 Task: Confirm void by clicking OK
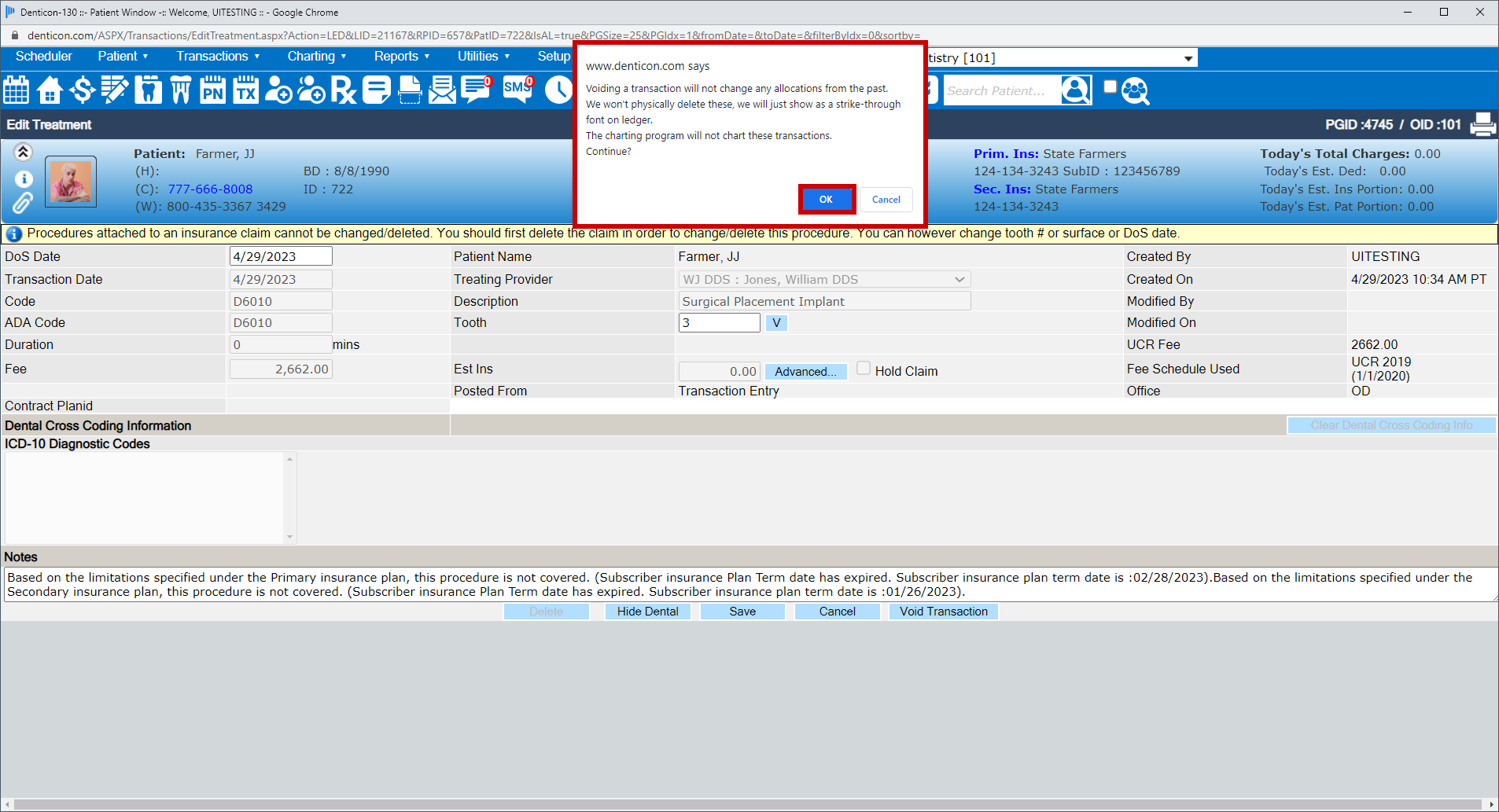826,199
